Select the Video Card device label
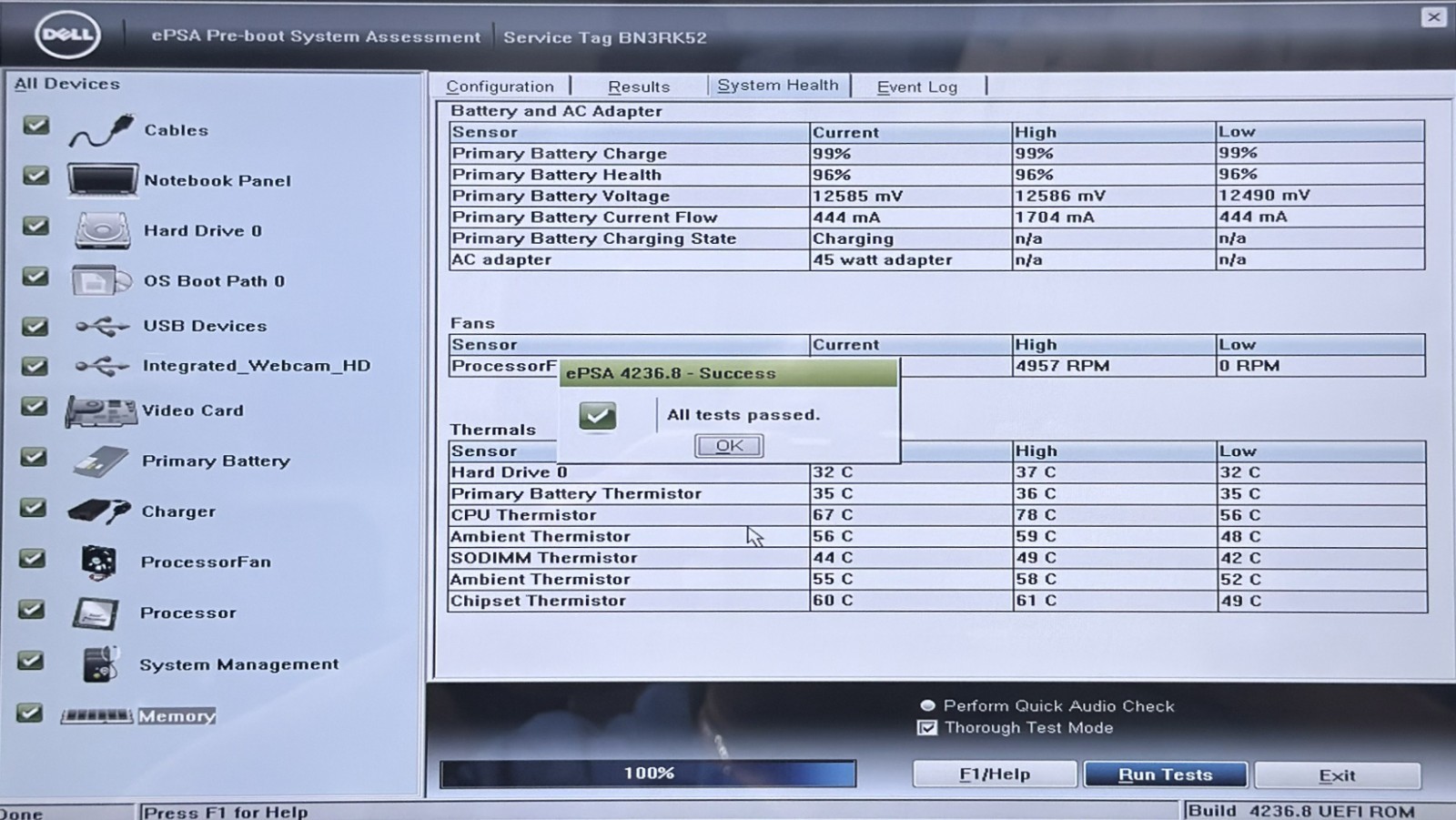The image size is (1456, 820). coord(193,410)
